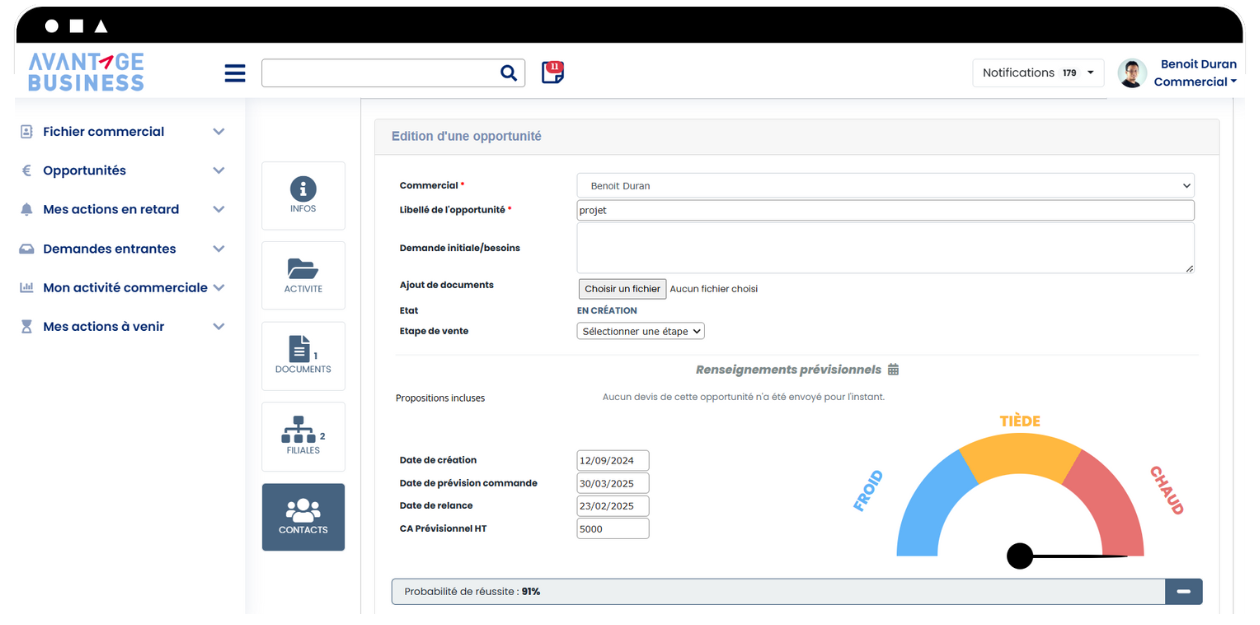Collapse the probability bar with the minus button
The height and width of the screenshot is (625, 1260).
[x=1183, y=591]
